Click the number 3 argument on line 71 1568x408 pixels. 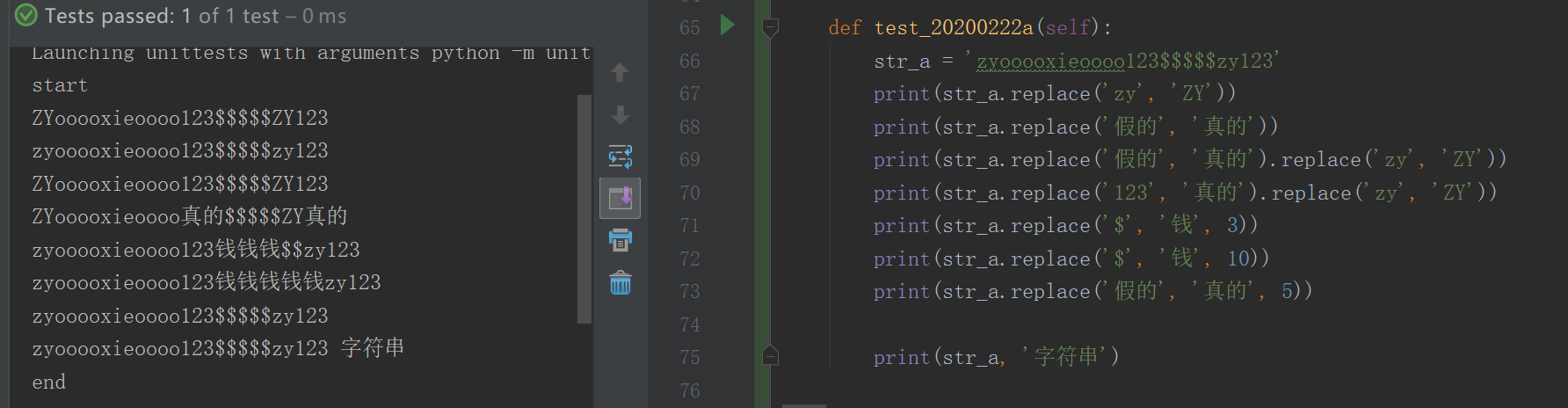click(x=1233, y=225)
